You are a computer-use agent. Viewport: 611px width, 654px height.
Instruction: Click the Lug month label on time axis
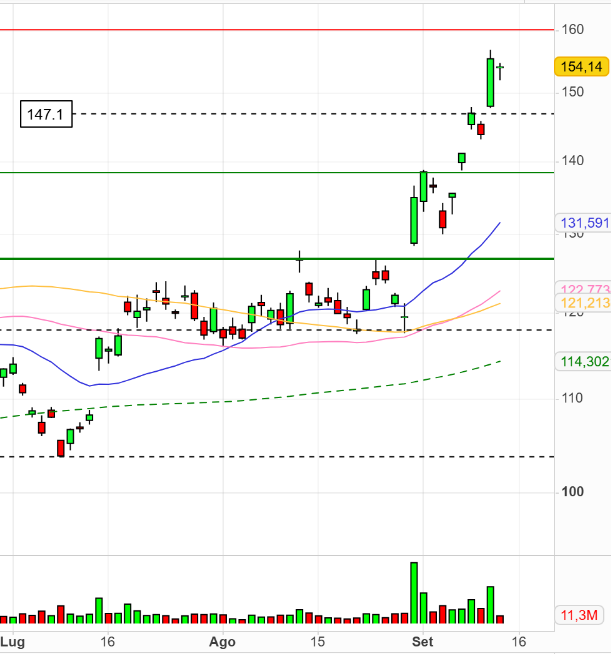(x=13, y=641)
